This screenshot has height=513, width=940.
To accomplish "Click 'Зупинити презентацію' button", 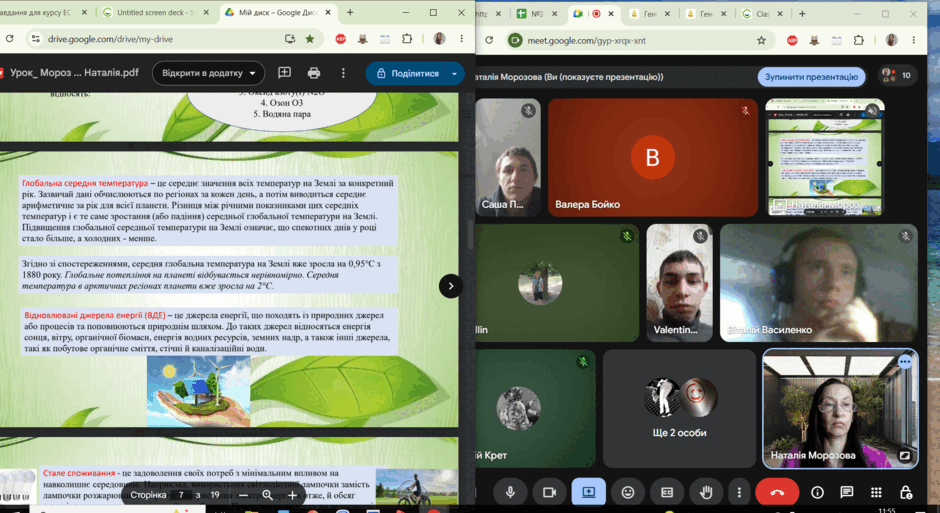I will point(811,77).
